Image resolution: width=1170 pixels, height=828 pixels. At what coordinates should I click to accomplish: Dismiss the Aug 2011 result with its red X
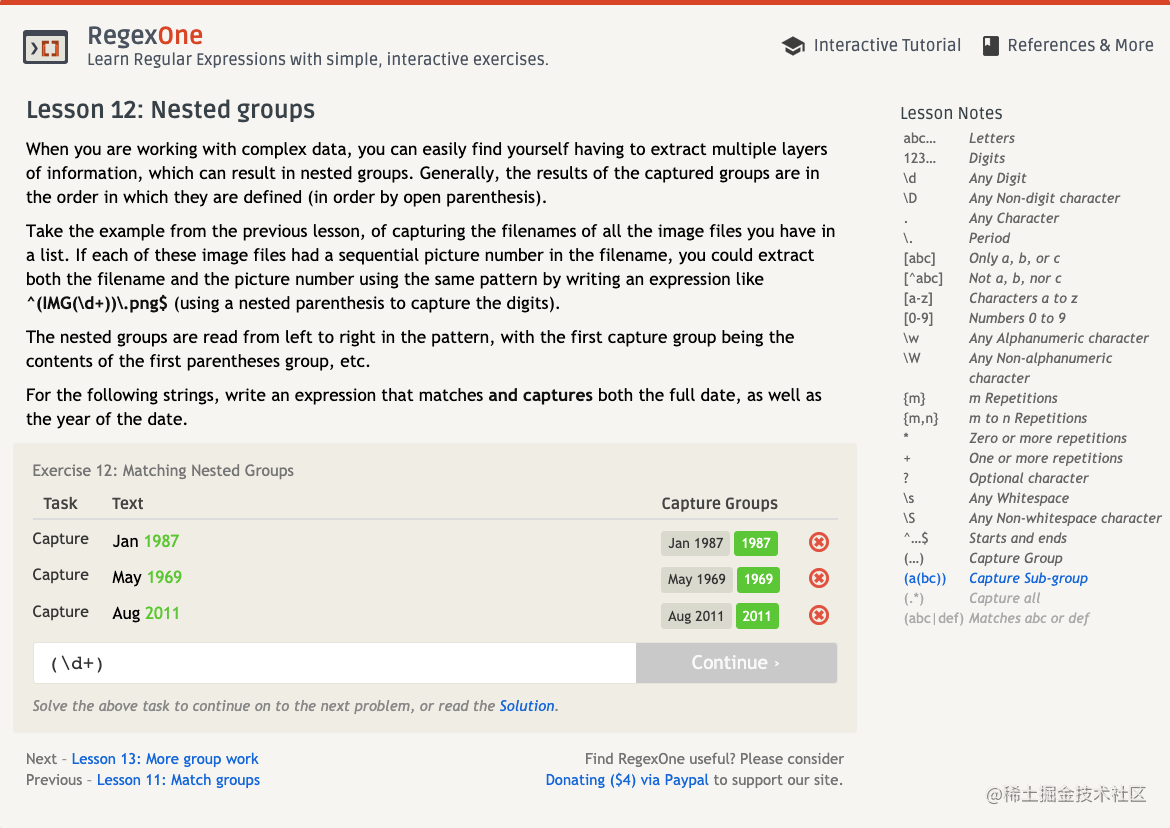click(x=818, y=615)
